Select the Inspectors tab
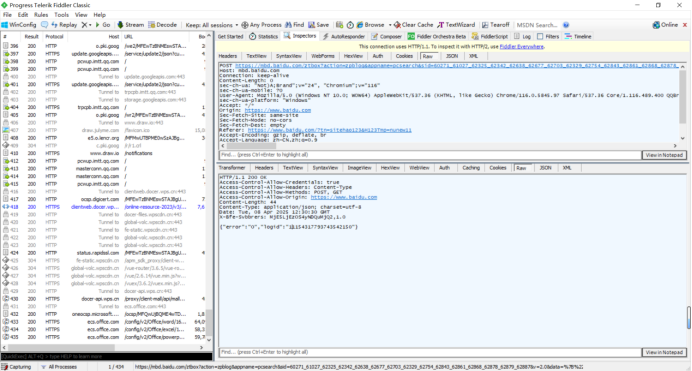 (x=300, y=36)
